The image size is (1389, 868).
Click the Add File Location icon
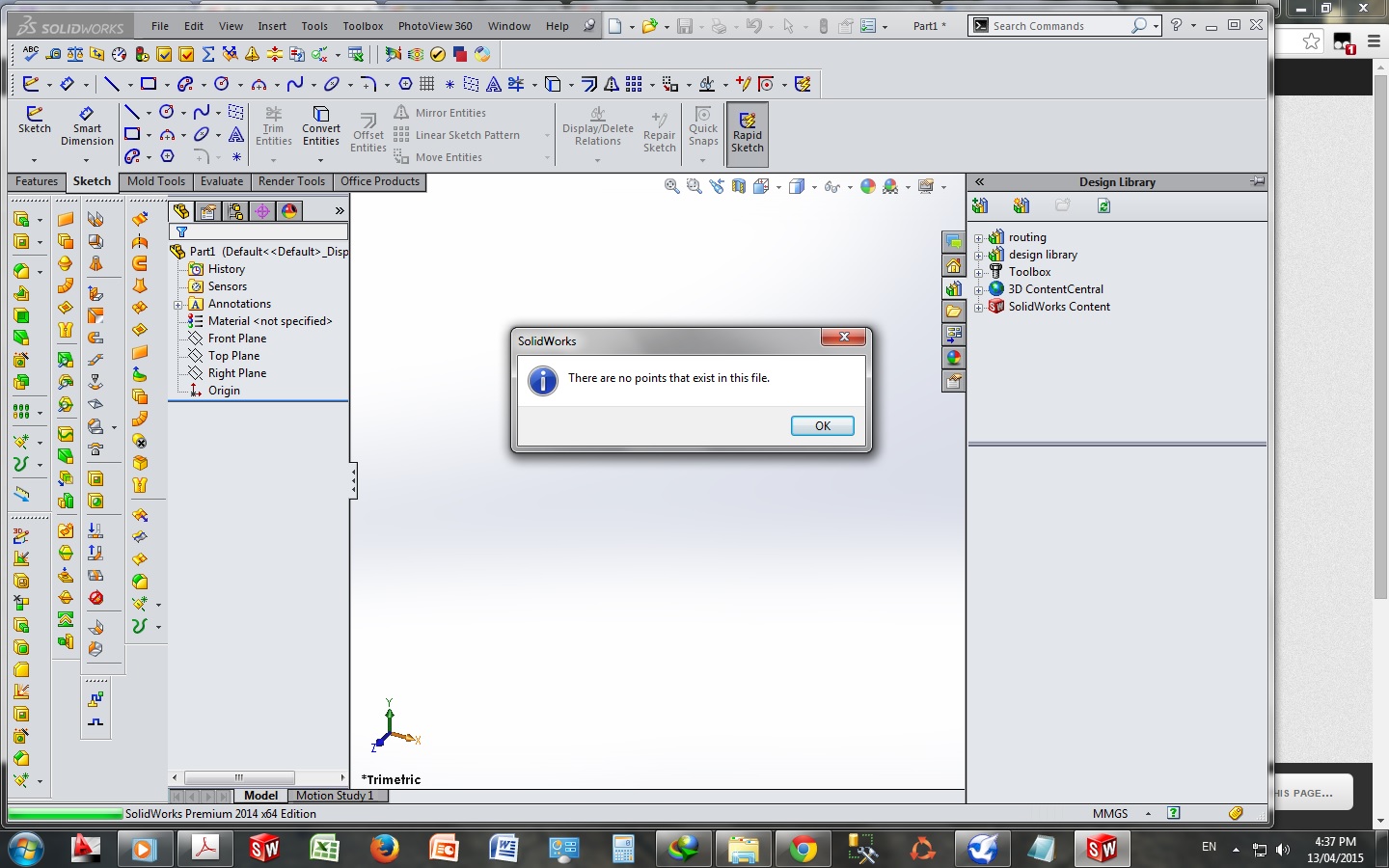[x=1021, y=205]
